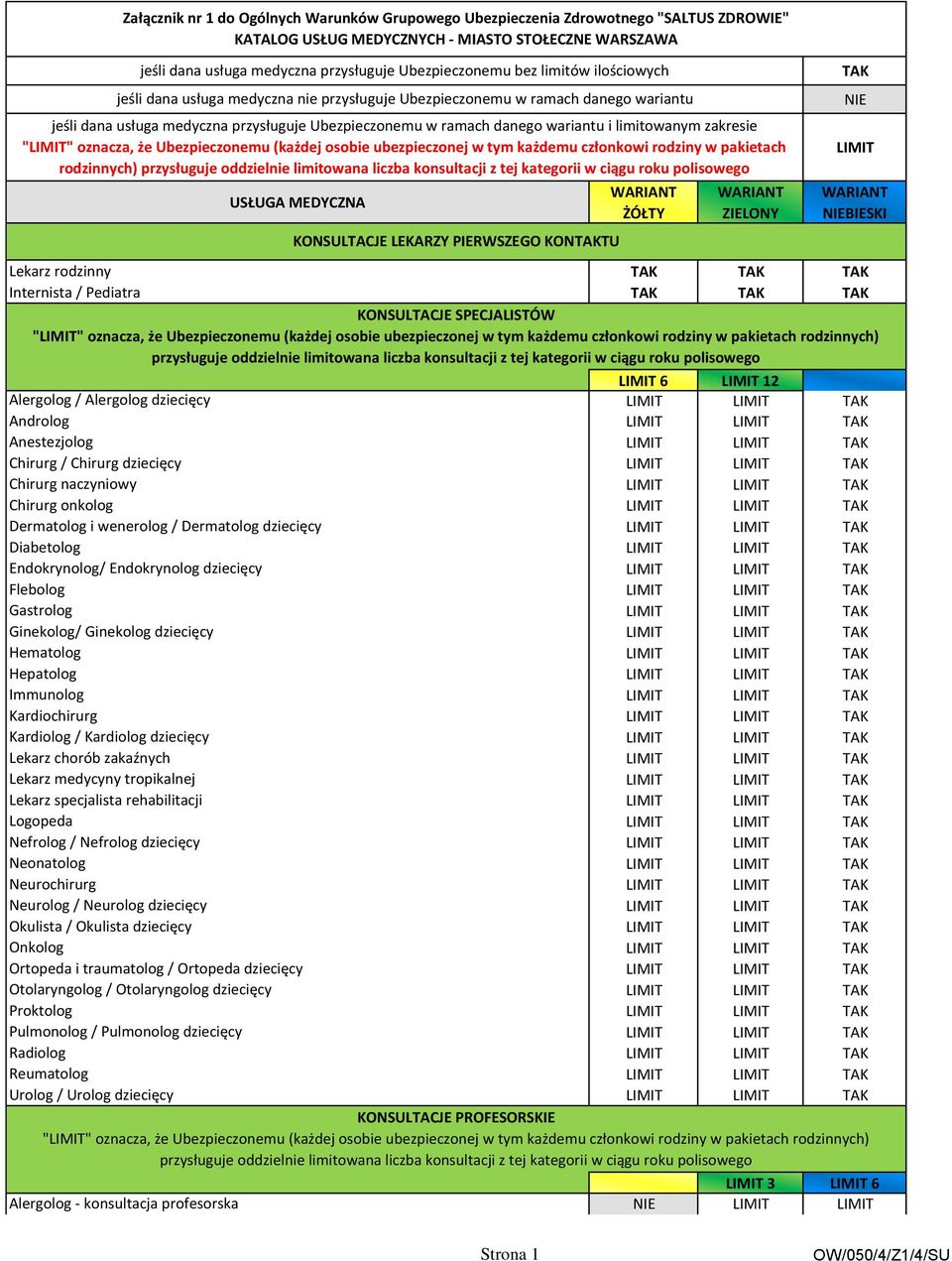Select the 'USŁUGA MEDYCZNA' column header
The height and width of the screenshot is (1261, 952).
[297, 202]
